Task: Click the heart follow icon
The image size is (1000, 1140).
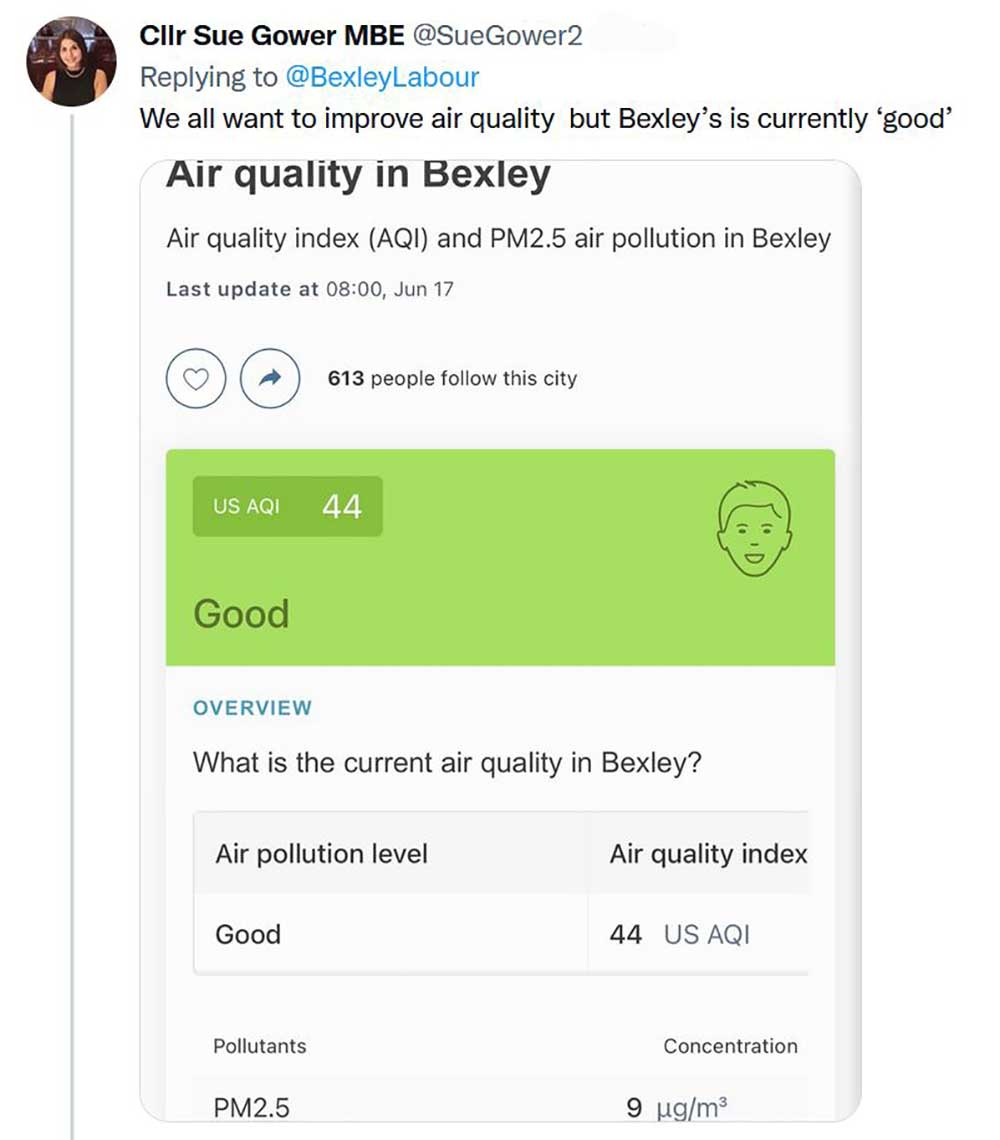Action: click(197, 379)
